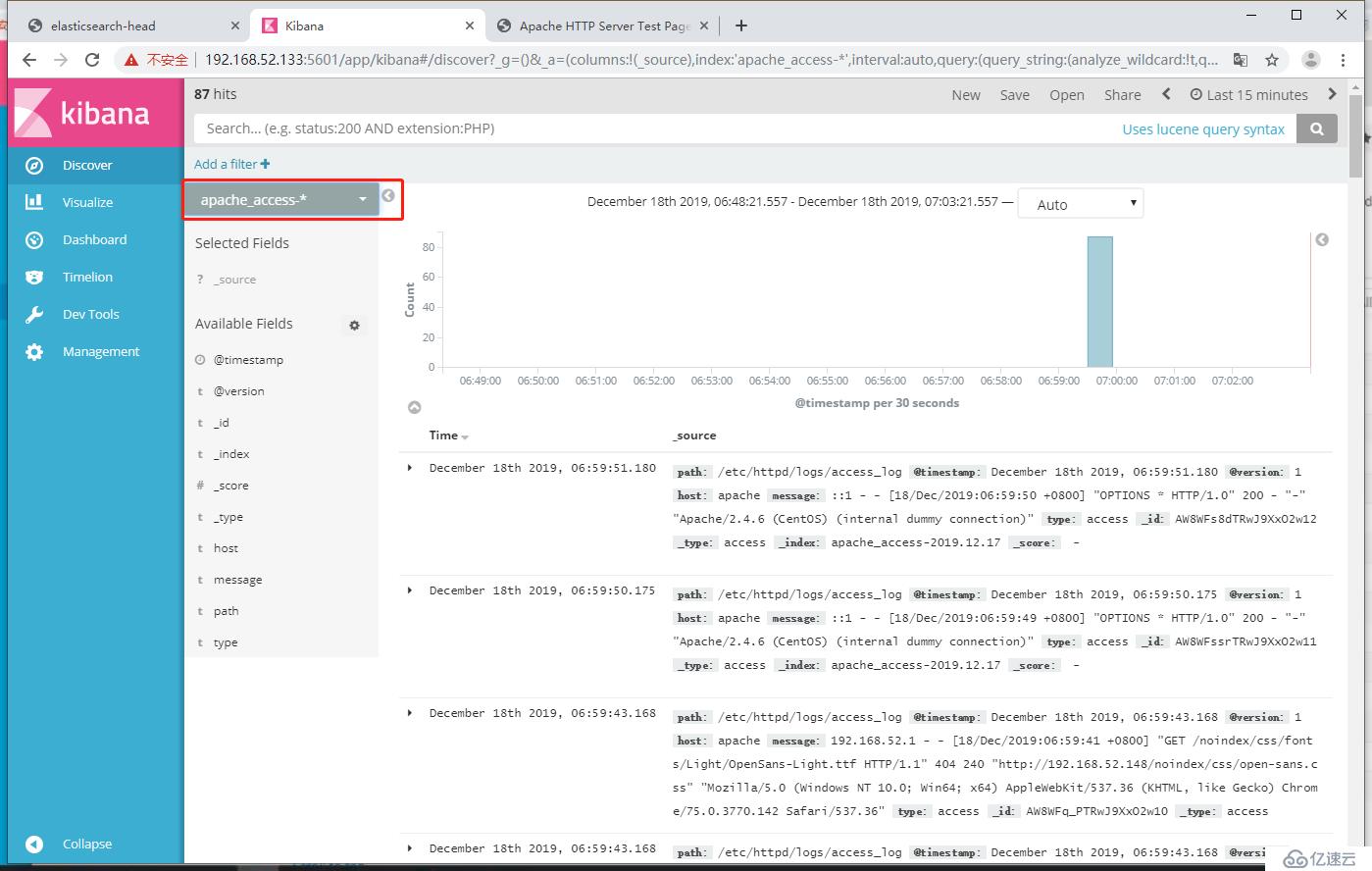Image resolution: width=1372 pixels, height=871 pixels.
Task: Bookmark this page with star
Action: (1272, 60)
